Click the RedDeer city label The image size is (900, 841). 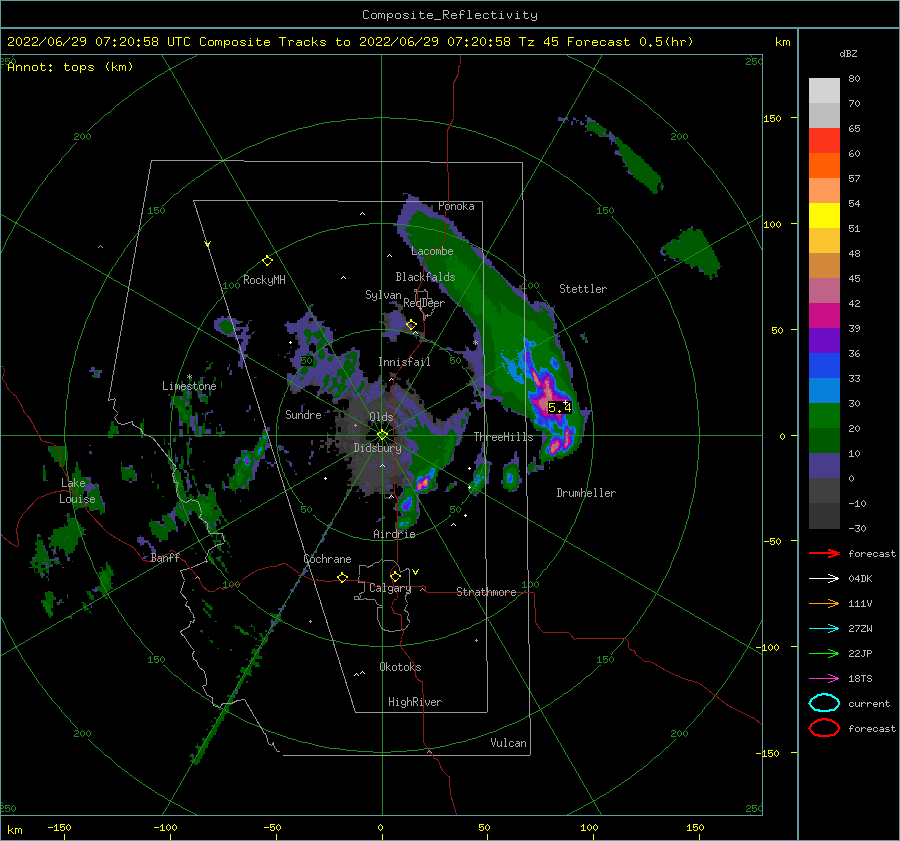pyautogui.click(x=424, y=303)
